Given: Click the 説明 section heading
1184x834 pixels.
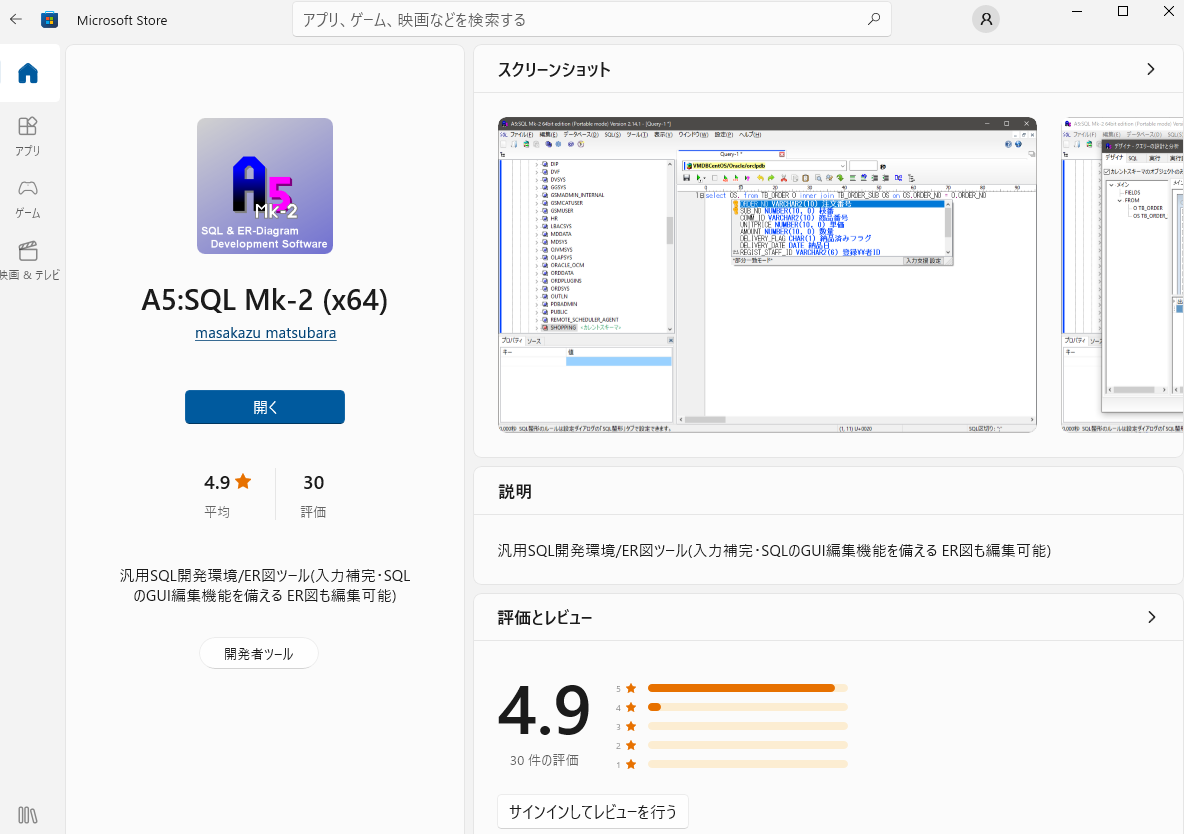Looking at the screenshot, I should [515, 492].
